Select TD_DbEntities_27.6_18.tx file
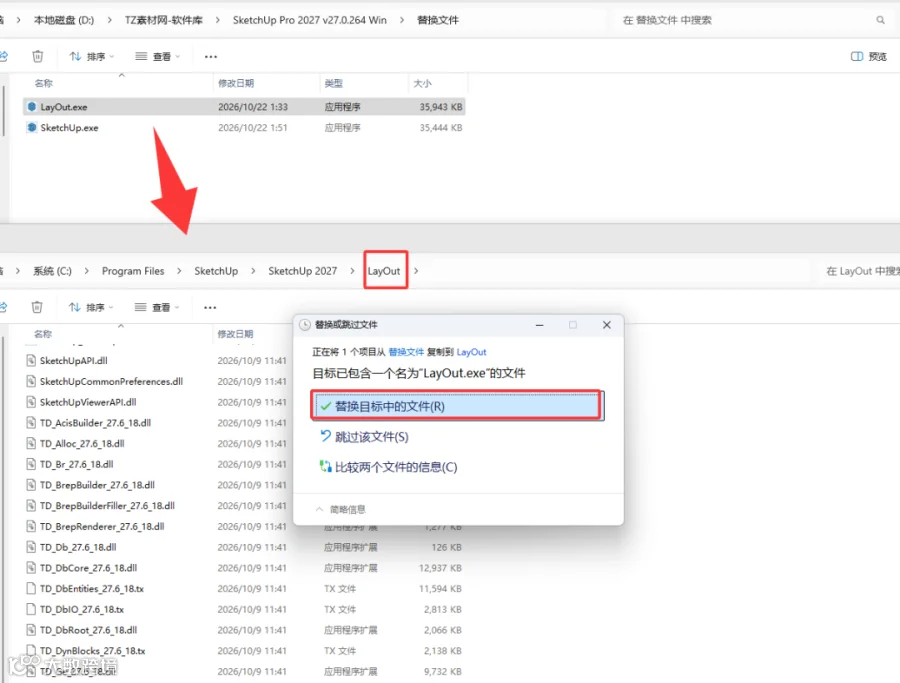900x683 pixels. tap(92, 588)
